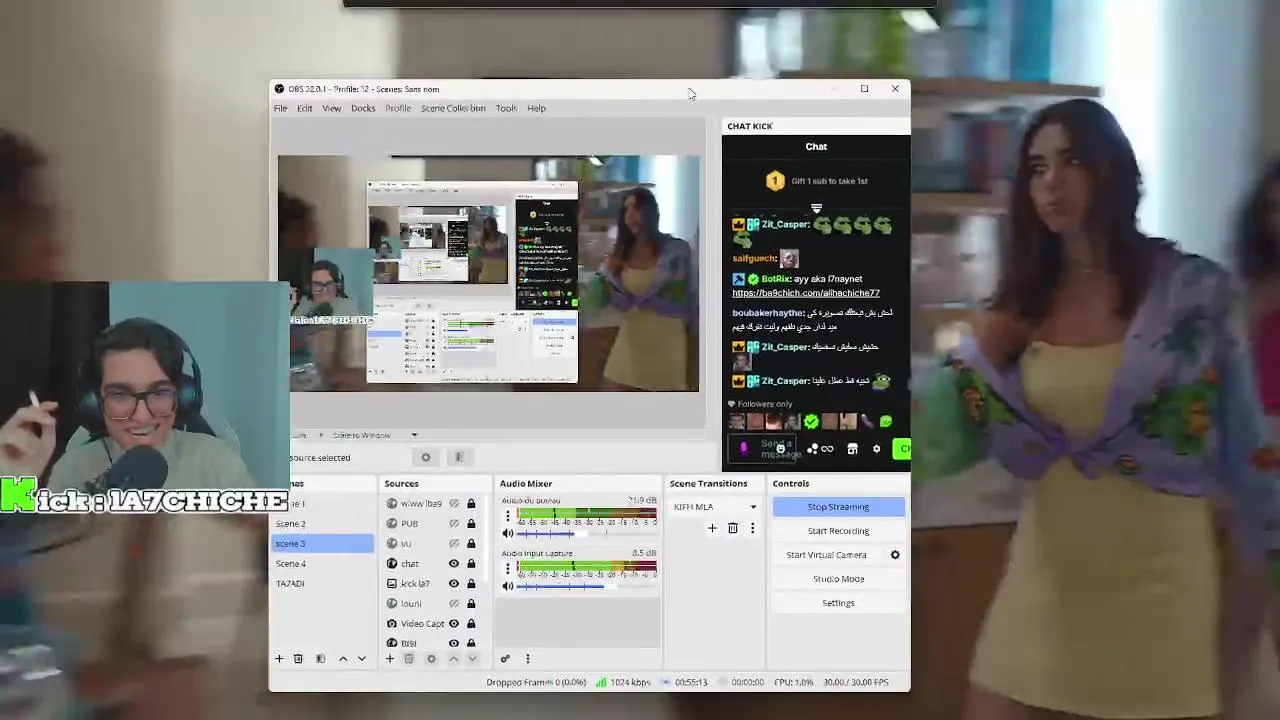Move scene up with the arrow
This screenshot has width=1280, height=720.
pos(343,658)
